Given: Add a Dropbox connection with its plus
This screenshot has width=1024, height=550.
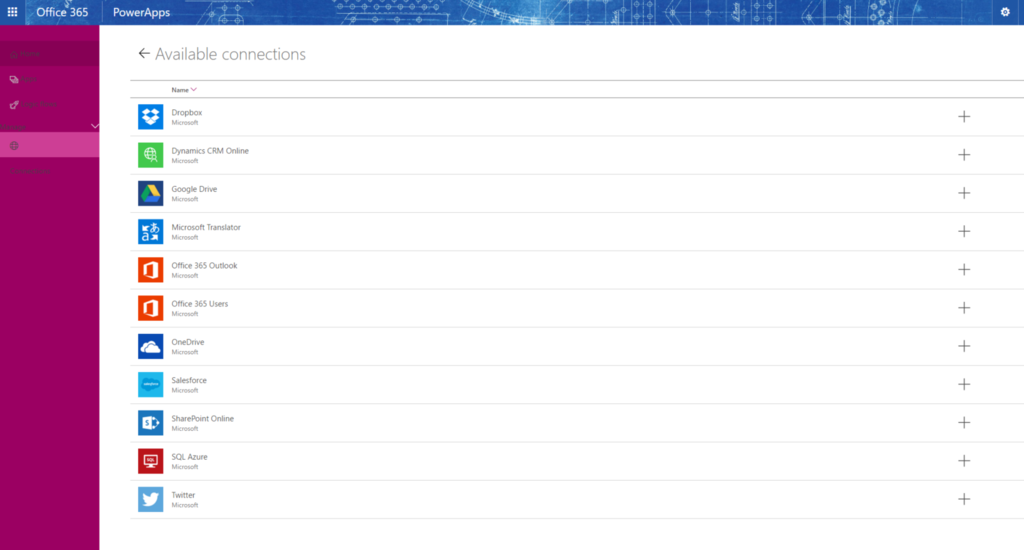Looking at the screenshot, I should (x=964, y=116).
